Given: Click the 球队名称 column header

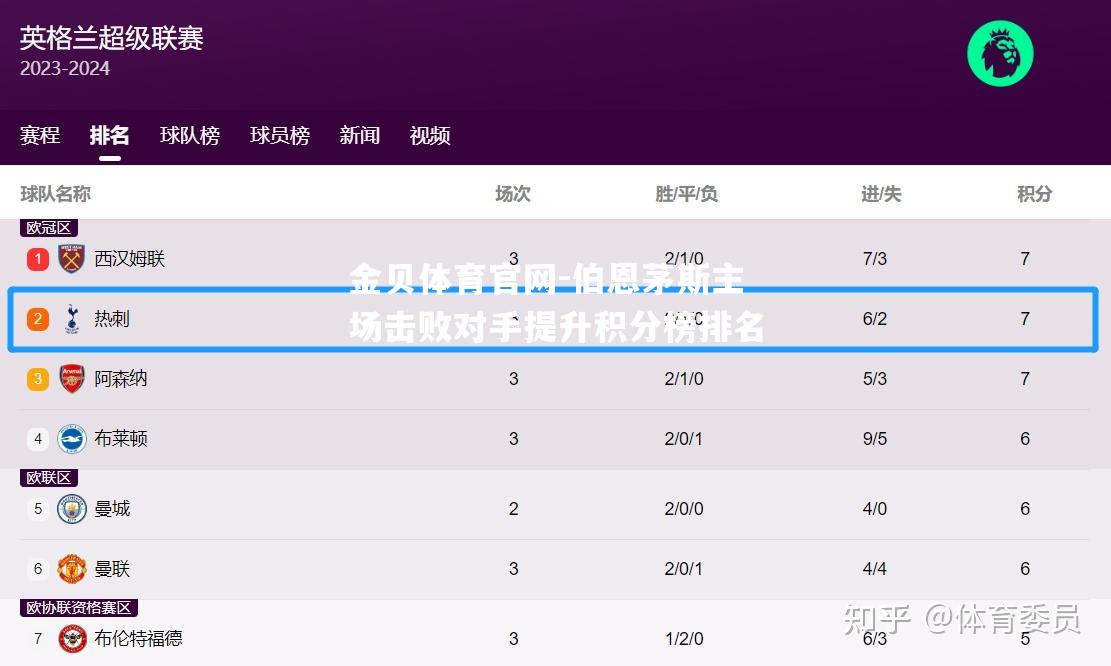Looking at the screenshot, I should tap(55, 193).
